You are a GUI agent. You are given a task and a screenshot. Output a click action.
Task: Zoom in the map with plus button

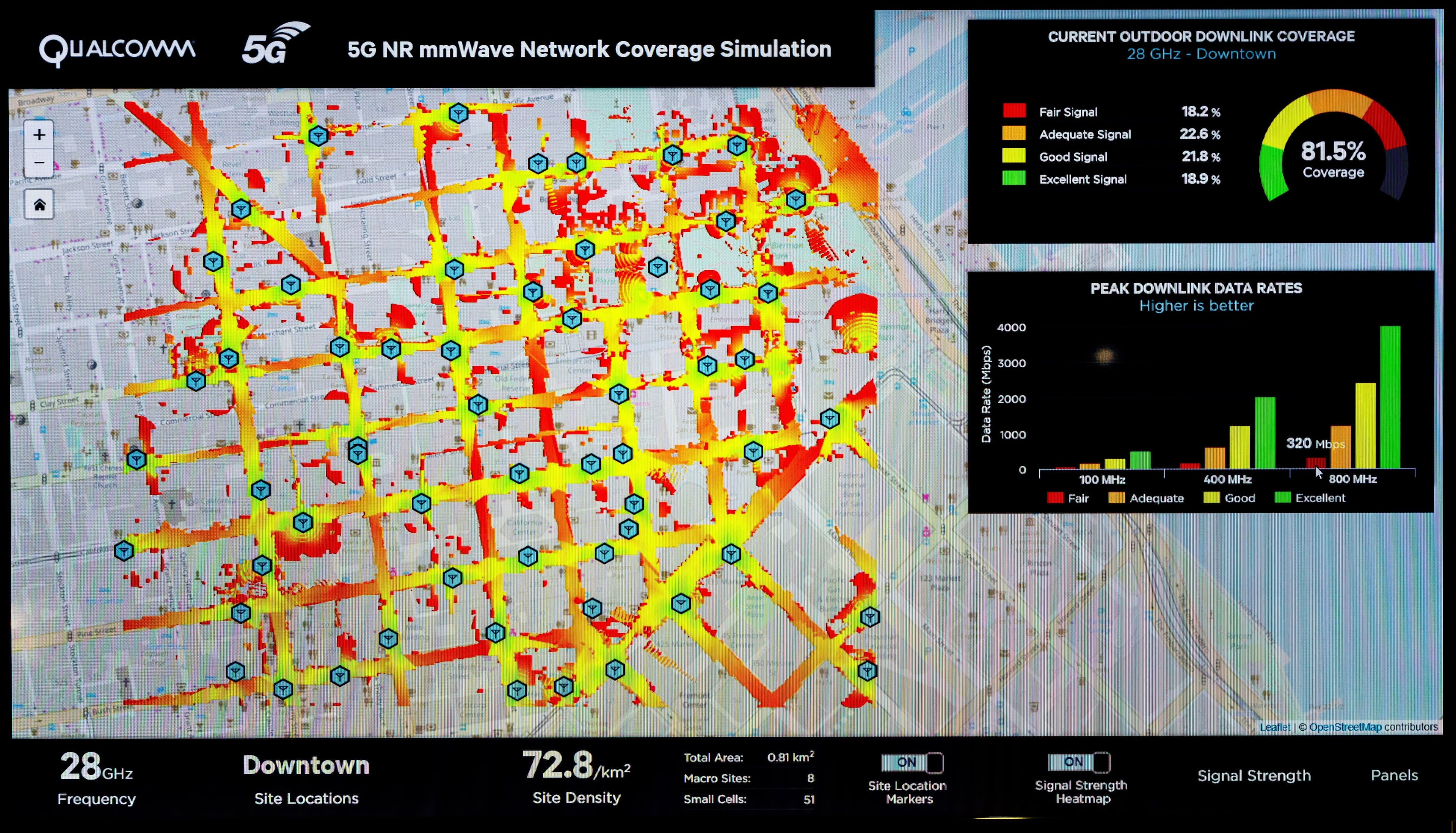[39, 135]
